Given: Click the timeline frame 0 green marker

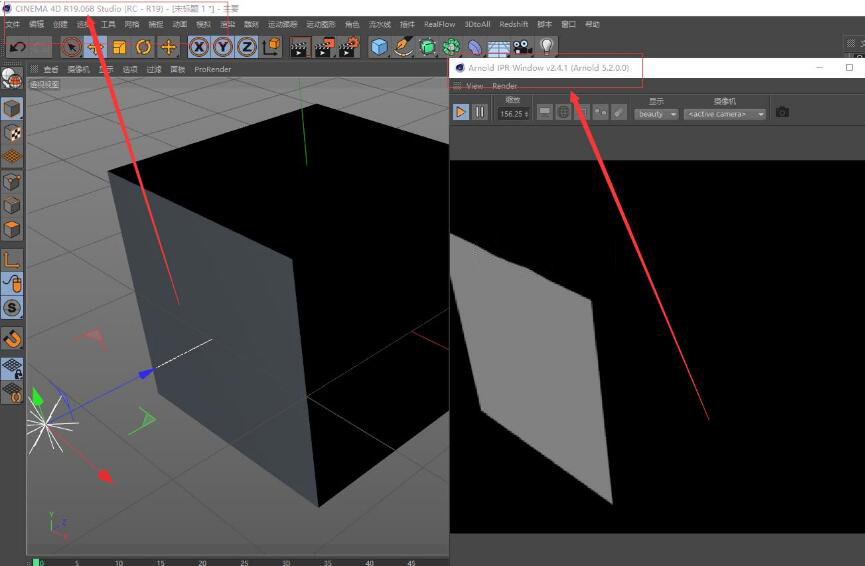Looking at the screenshot, I should point(36,562).
